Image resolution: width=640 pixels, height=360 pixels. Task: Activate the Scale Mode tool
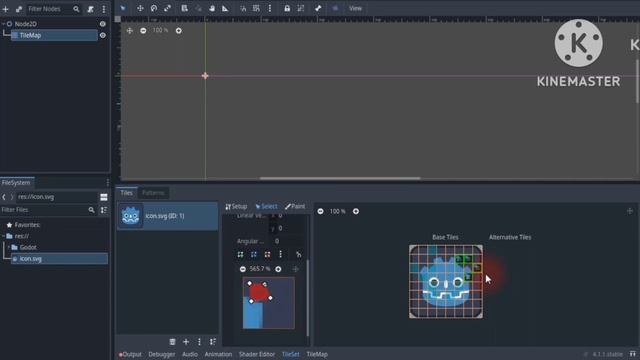pyautogui.click(x=167, y=8)
